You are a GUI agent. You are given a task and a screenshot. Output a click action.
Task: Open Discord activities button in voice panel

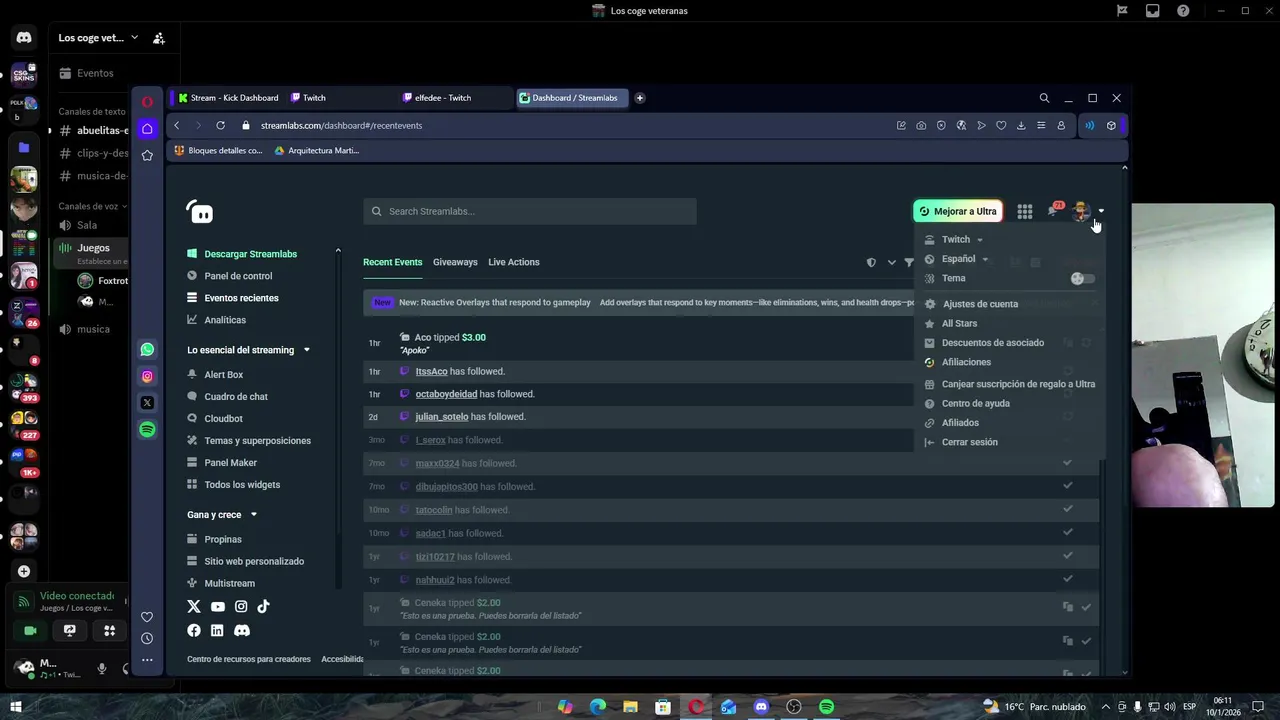click(109, 631)
